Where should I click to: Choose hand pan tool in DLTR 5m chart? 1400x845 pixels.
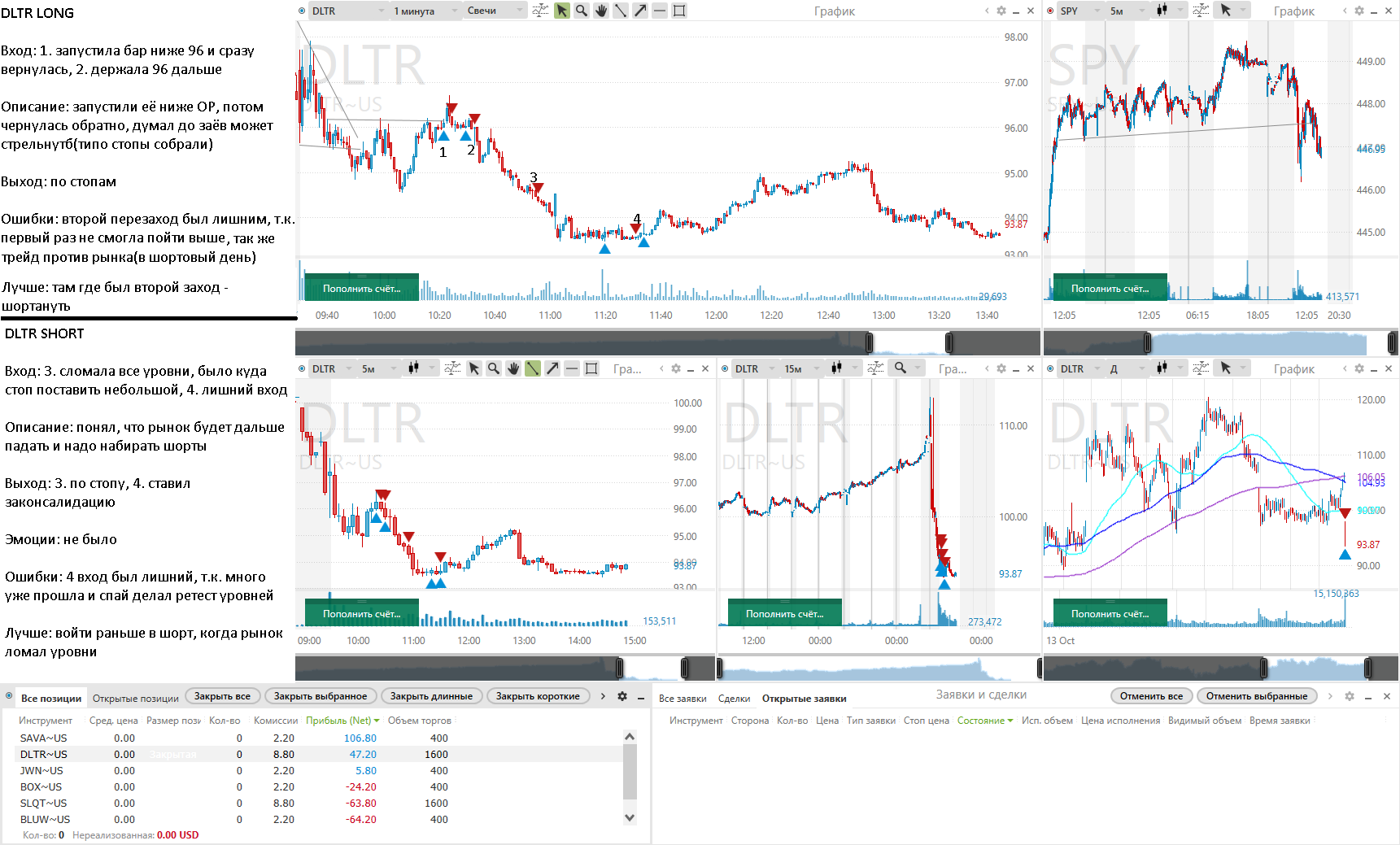point(512,368)
